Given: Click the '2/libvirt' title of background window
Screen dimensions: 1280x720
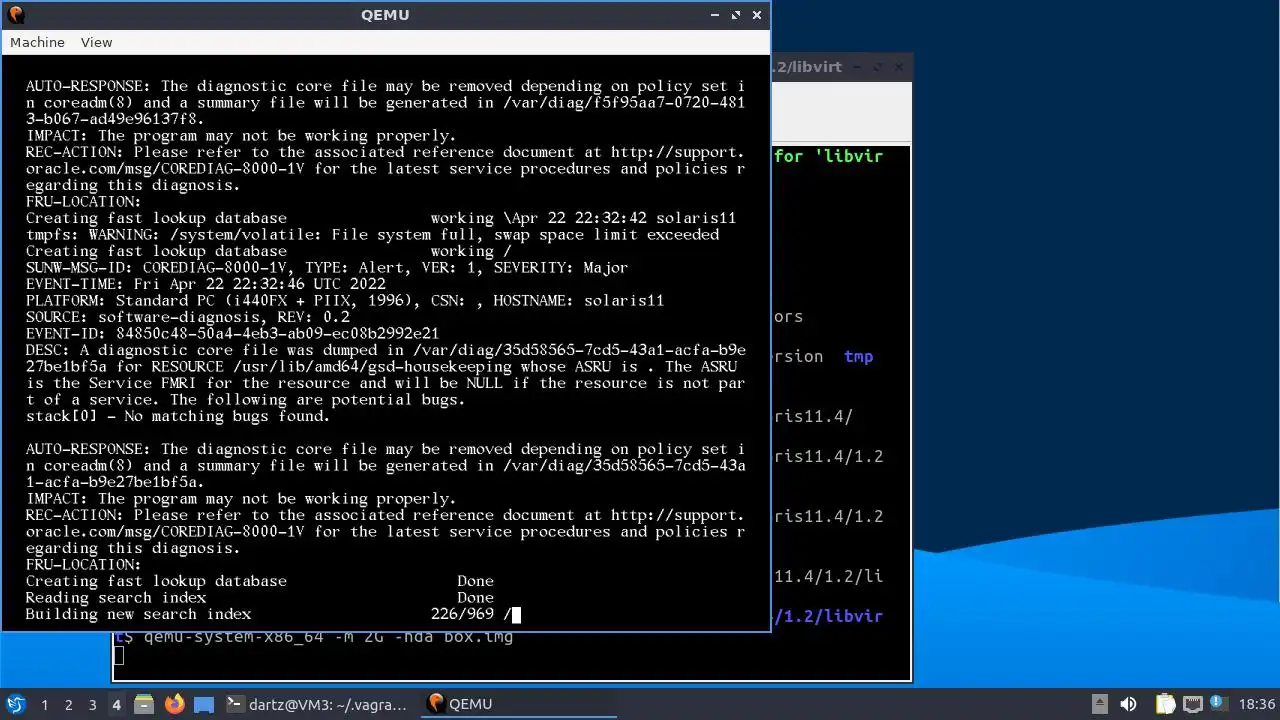Looking at the screenshot, I should click(807, 67).
